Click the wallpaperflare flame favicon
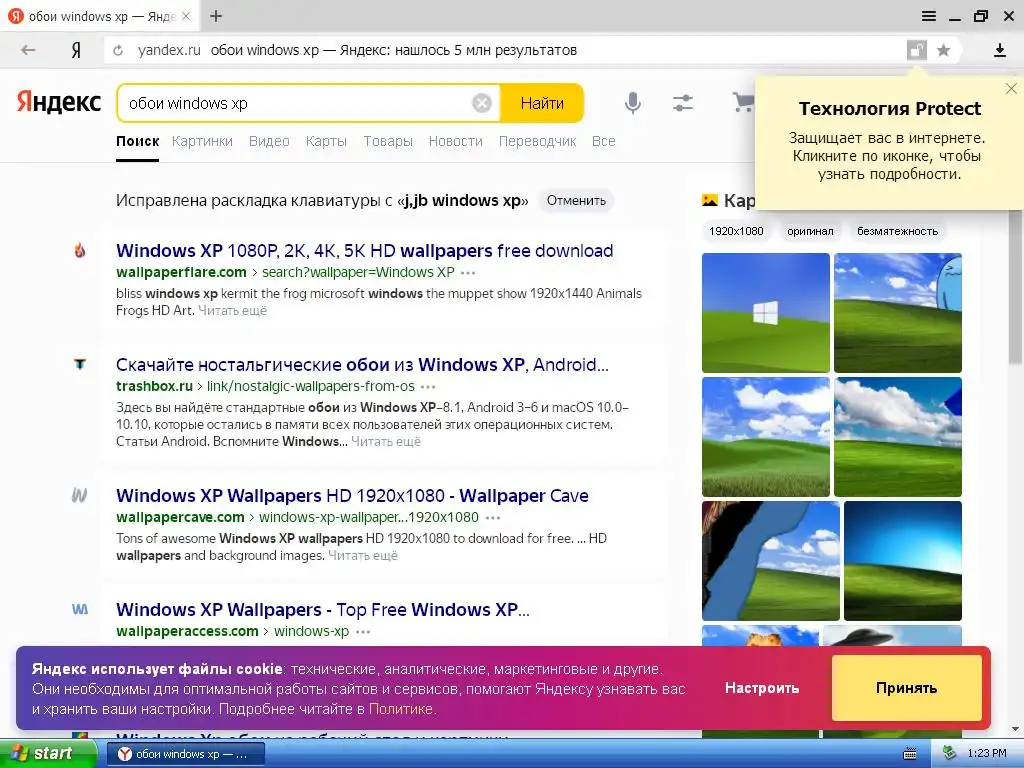 click(80, 250)
